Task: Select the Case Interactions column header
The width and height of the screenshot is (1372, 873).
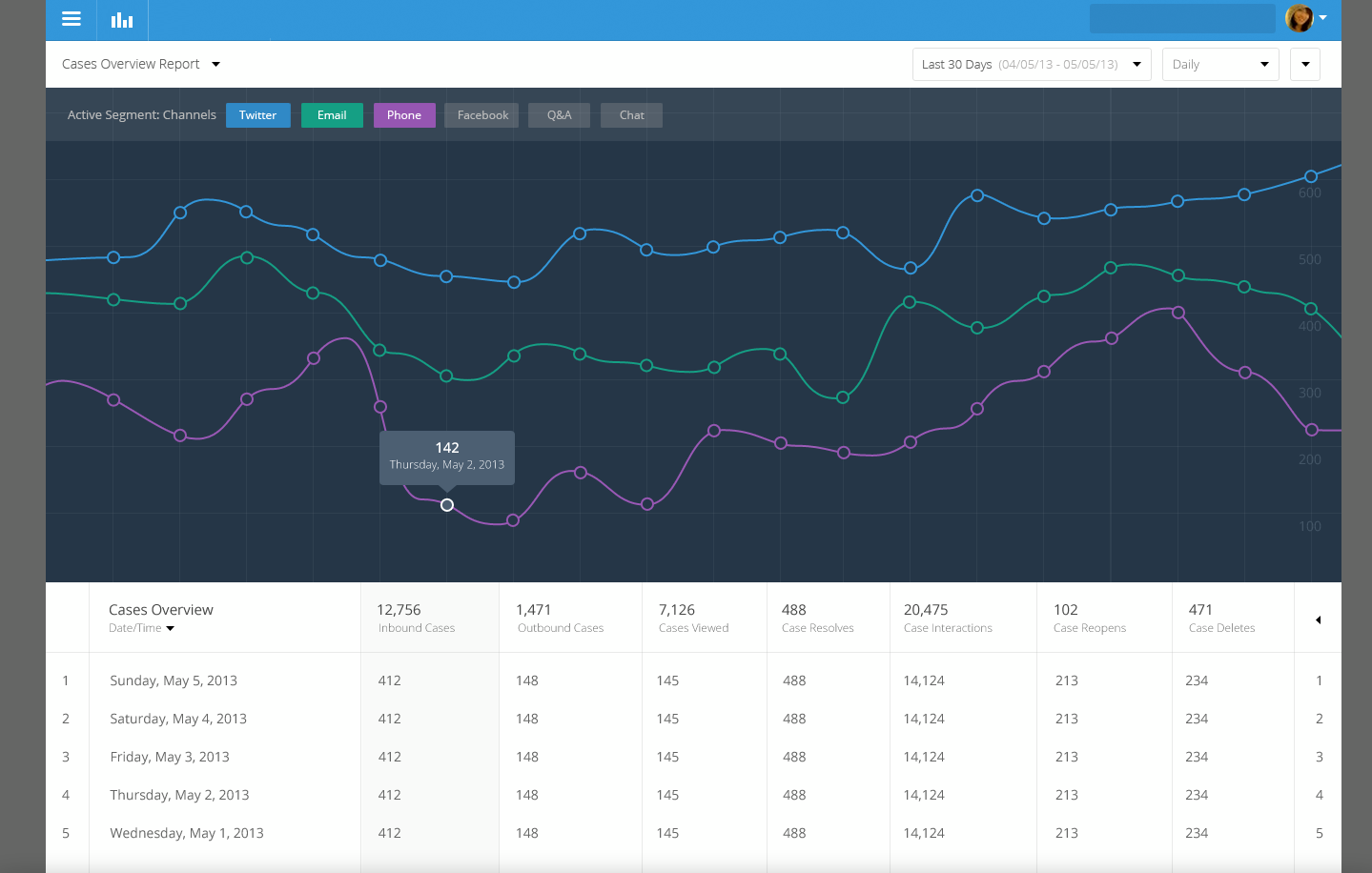Action: 948,618
